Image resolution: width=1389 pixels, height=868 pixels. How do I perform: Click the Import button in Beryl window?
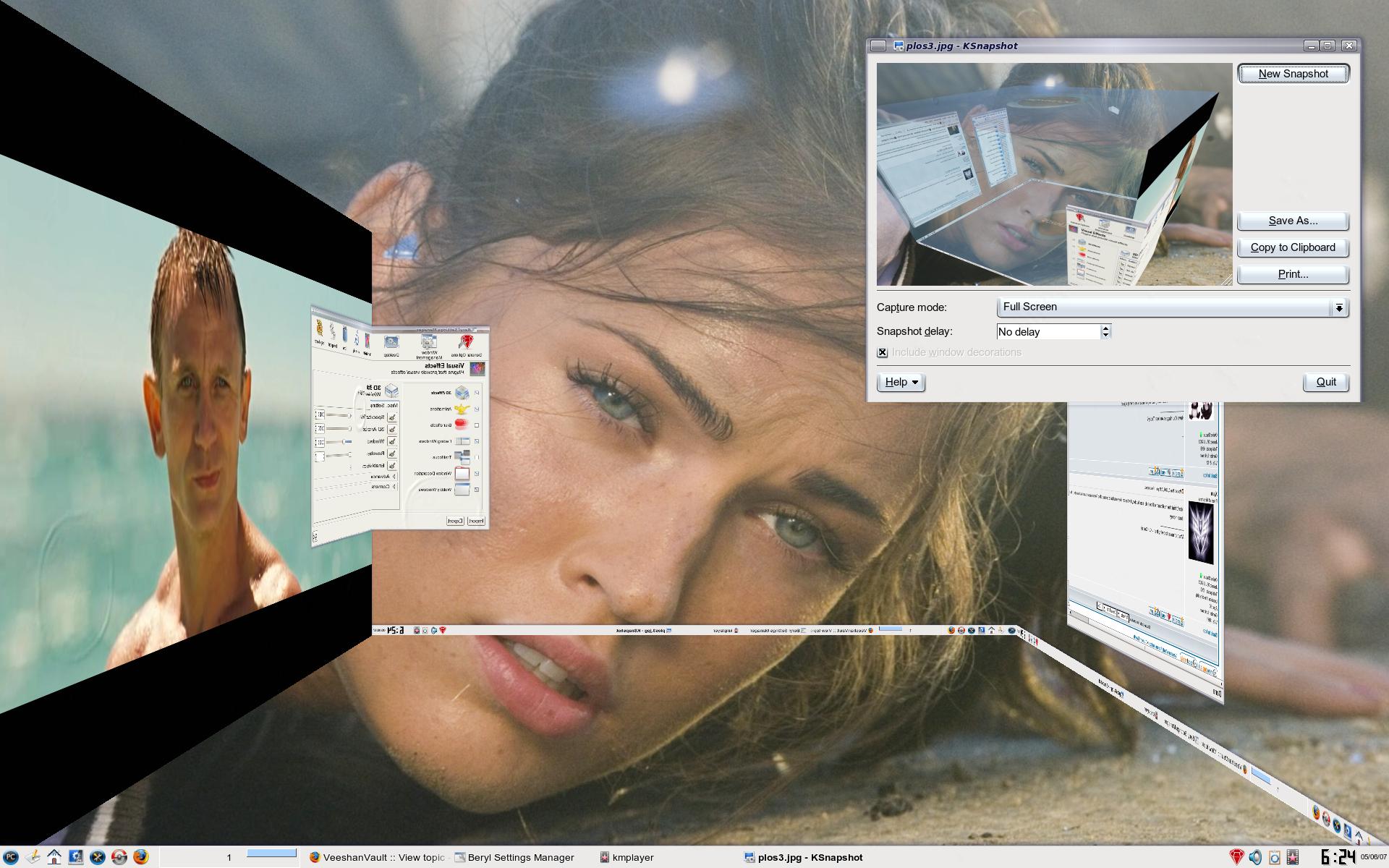[476, 521]
